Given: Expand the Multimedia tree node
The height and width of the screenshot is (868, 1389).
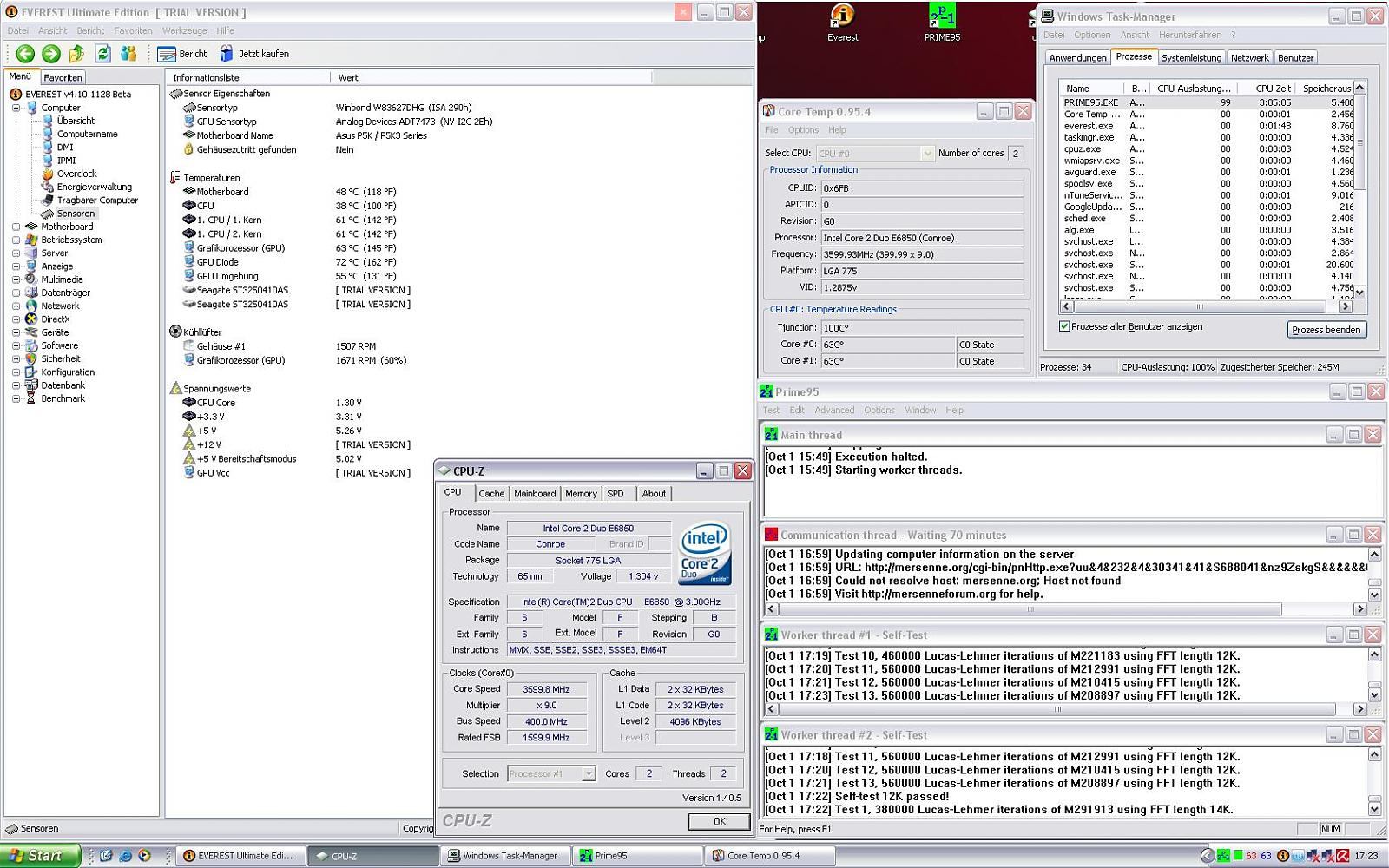Looking at the screenshot, I should 16,279.
